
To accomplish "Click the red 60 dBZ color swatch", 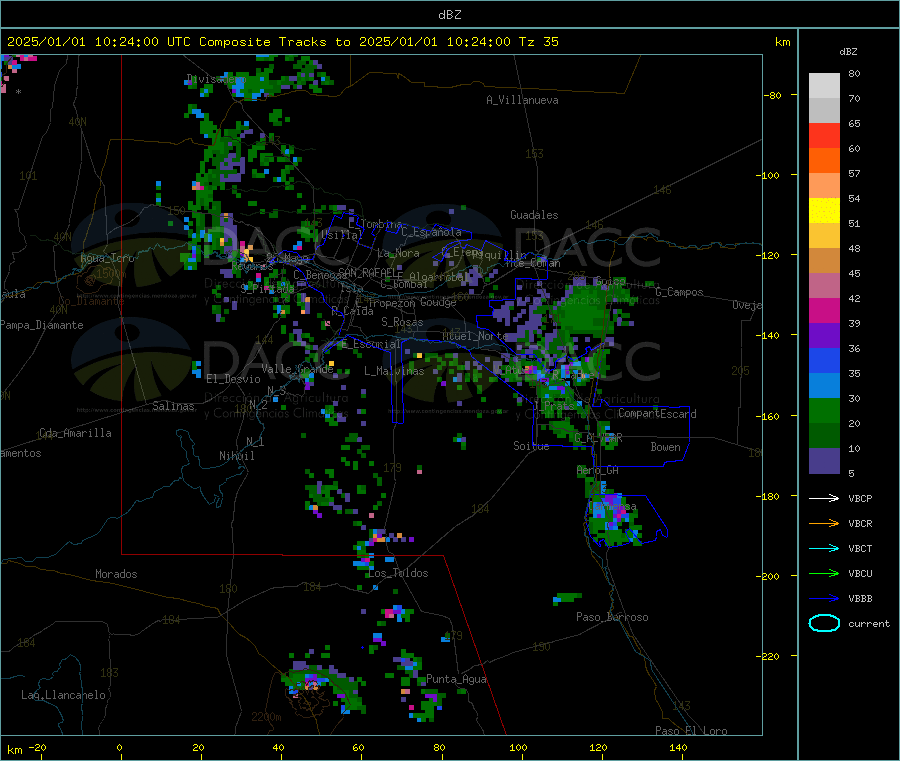I will click(824, 135).
